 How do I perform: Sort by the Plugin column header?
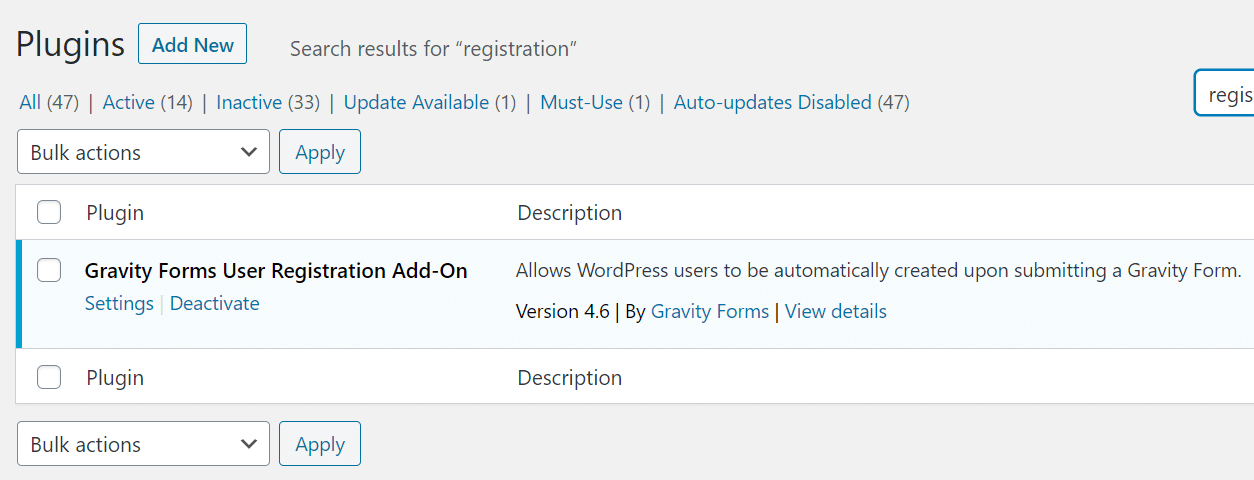coord(115,213)
